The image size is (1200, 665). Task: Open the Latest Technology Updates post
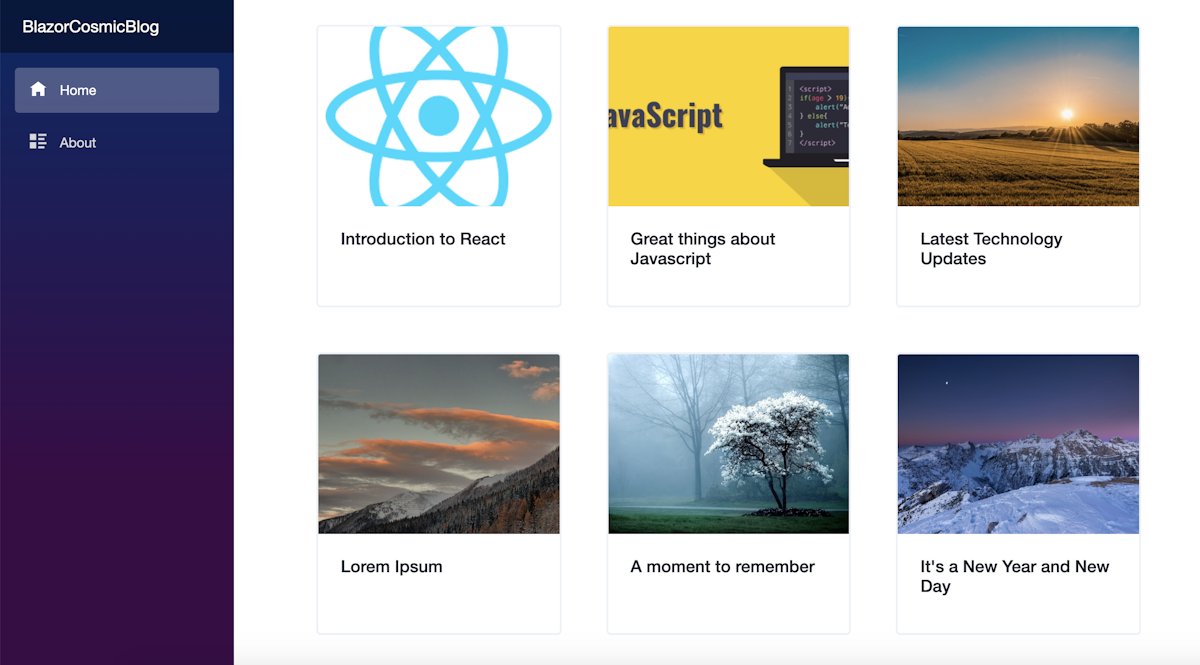tap(991, 248)
